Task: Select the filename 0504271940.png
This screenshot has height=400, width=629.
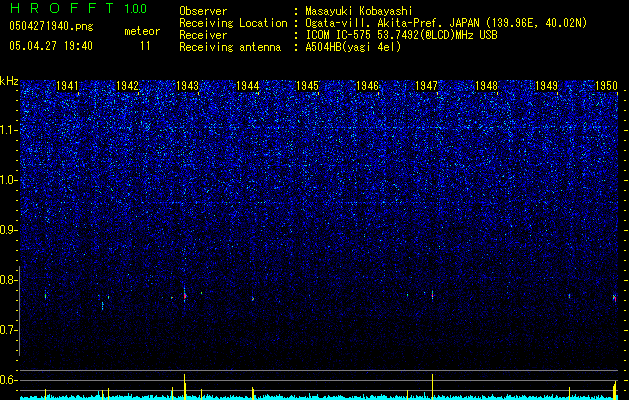Action: (51, 26)
